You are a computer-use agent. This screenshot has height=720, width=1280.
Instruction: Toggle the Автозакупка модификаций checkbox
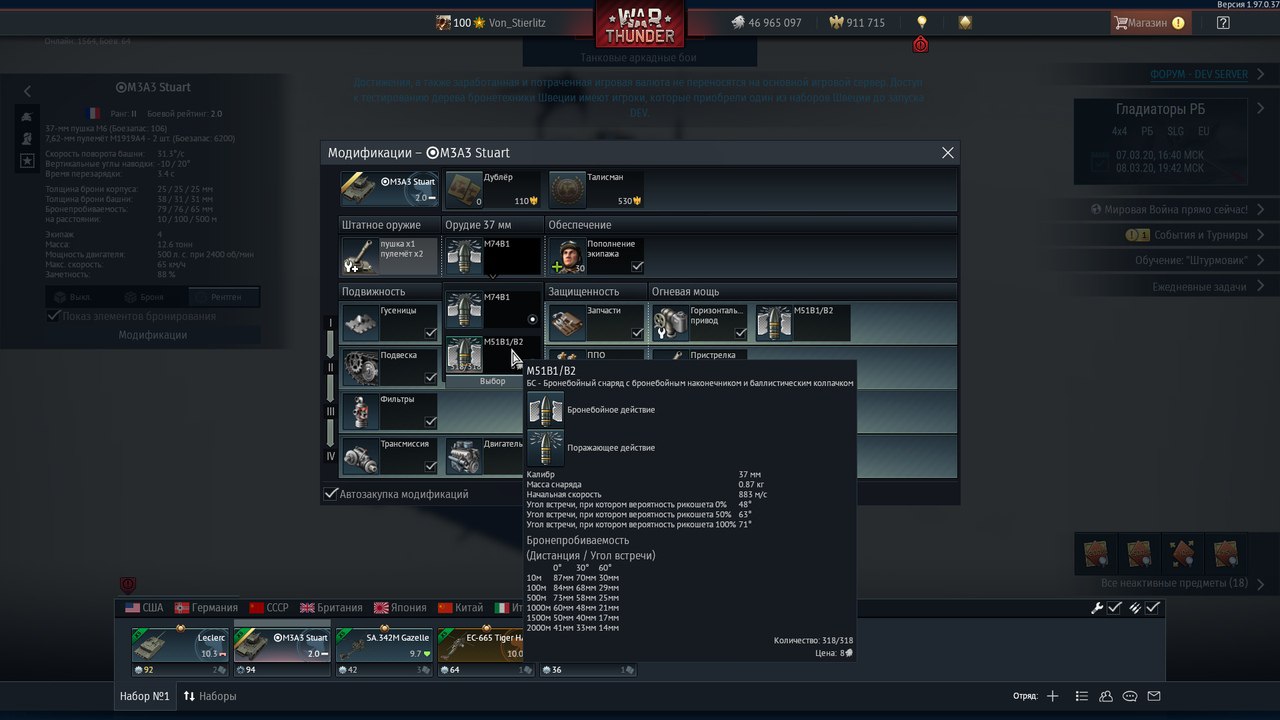pos(331,494)
